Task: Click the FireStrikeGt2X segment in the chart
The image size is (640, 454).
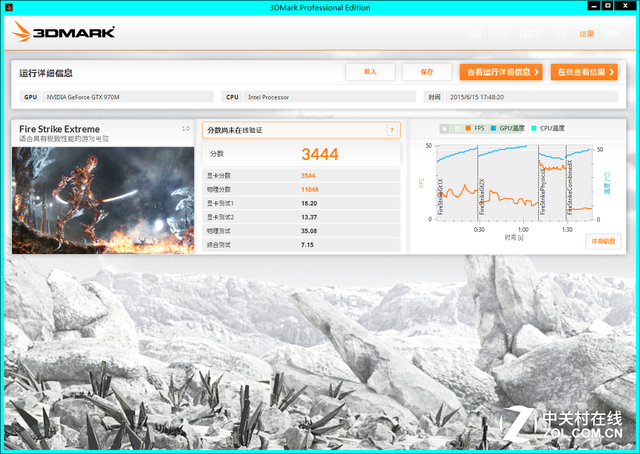Action: [508, 183]
